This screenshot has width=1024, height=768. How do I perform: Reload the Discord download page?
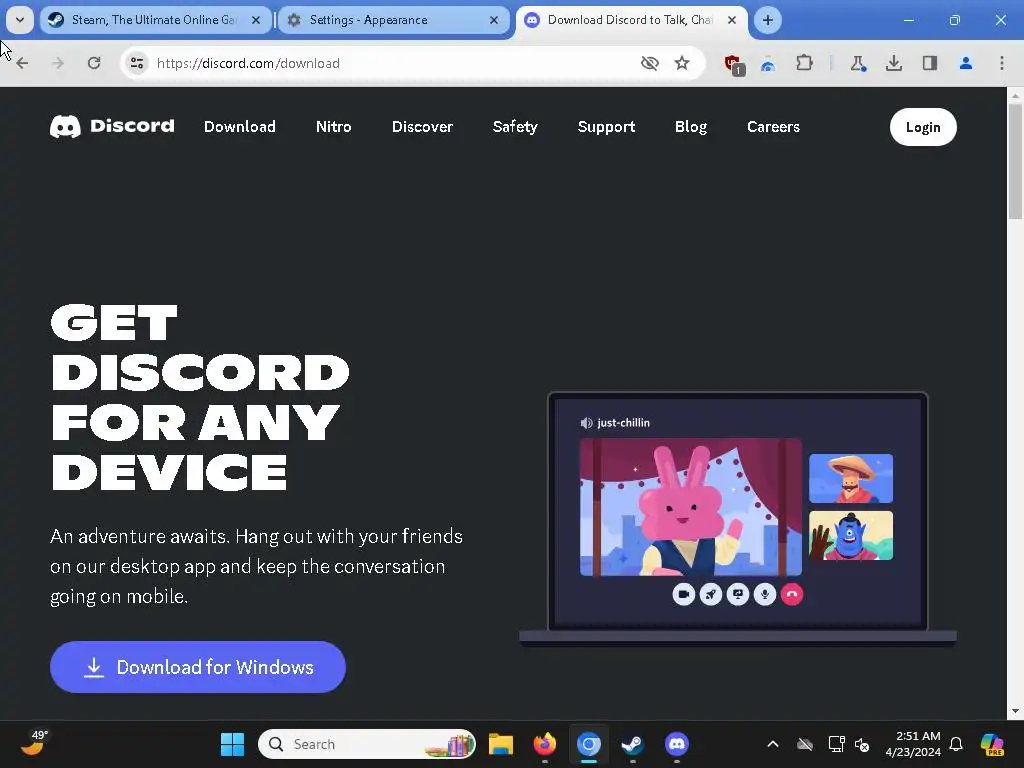pos(94,63)
